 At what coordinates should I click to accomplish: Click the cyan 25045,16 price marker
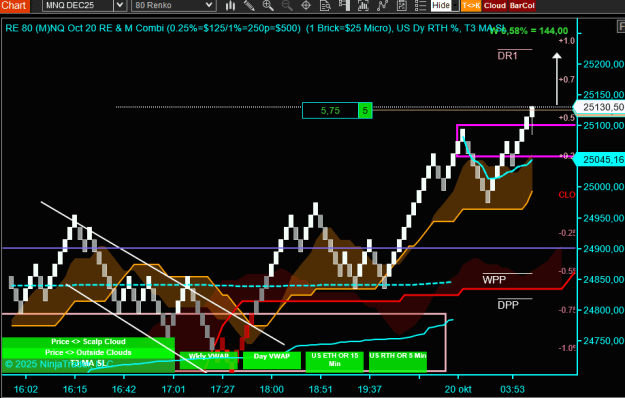tap(600, 159)
